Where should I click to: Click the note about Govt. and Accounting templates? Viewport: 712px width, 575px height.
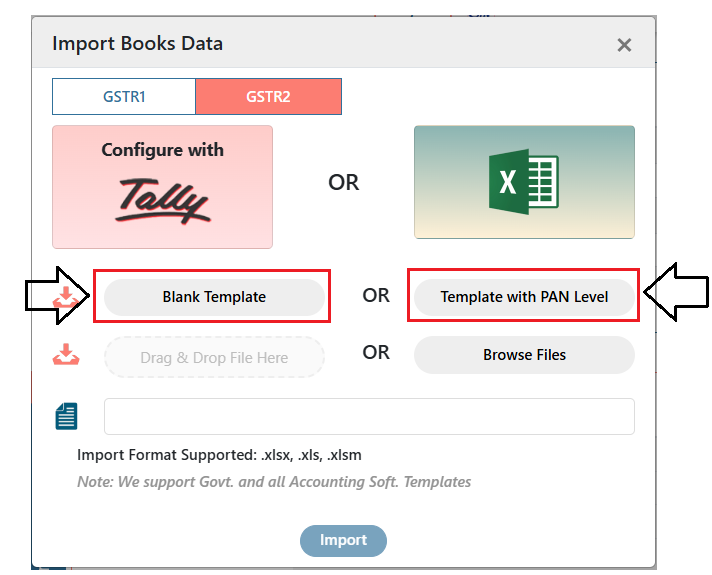point(274,481)
